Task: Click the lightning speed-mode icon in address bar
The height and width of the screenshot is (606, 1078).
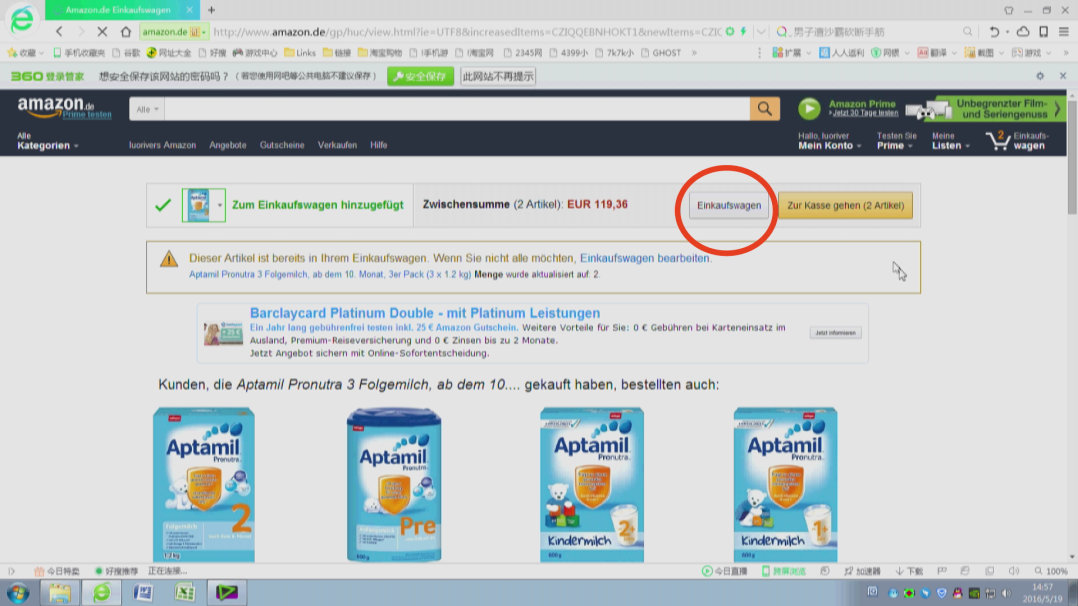Action: click(743, 32)
